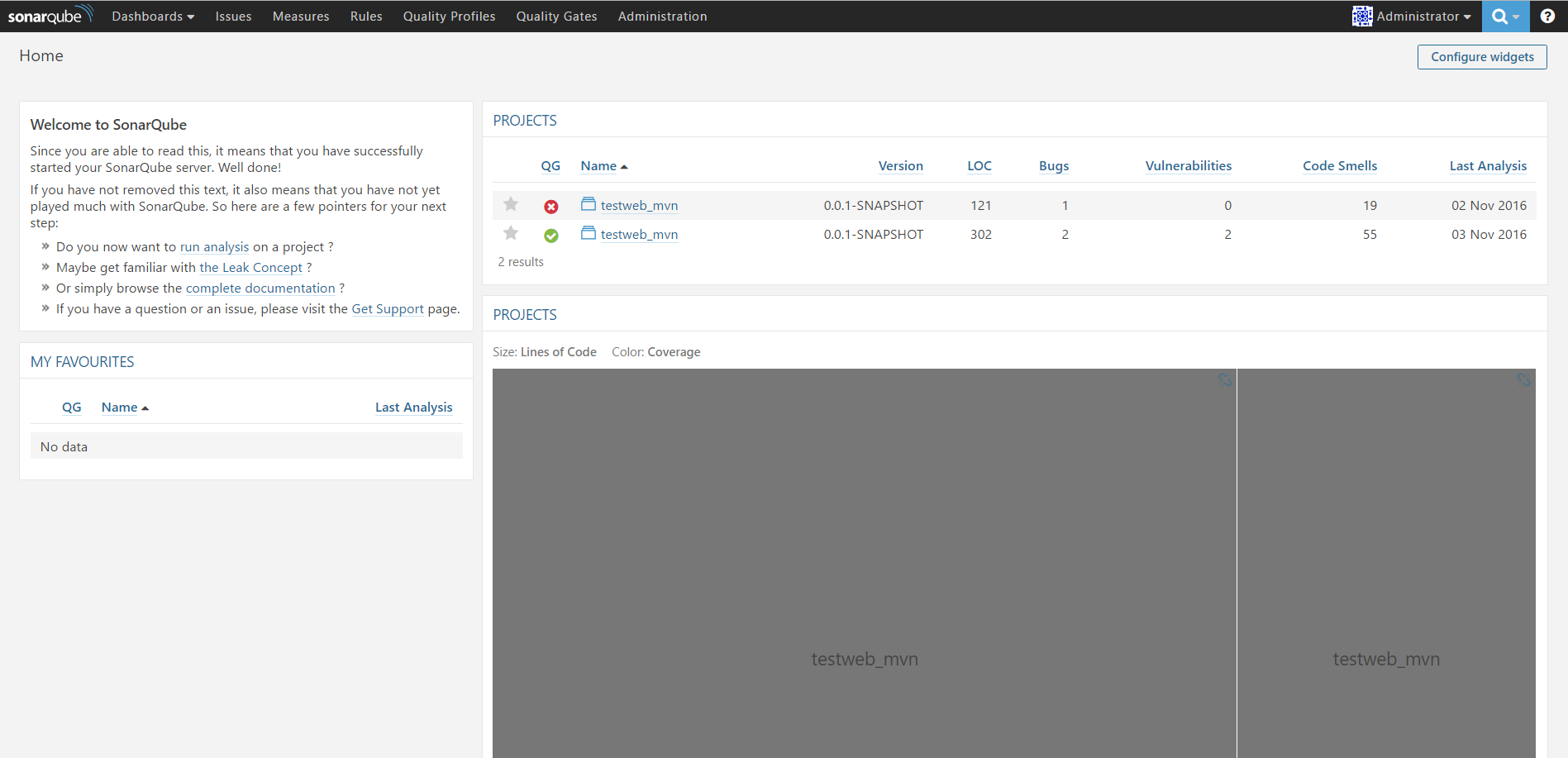
Task: Sort projects by Version column
Action: point(900,166)
